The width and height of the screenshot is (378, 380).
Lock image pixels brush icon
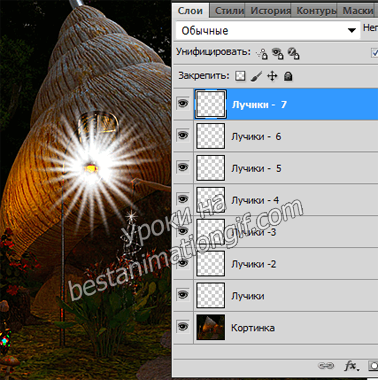click(x=256, y=76)
